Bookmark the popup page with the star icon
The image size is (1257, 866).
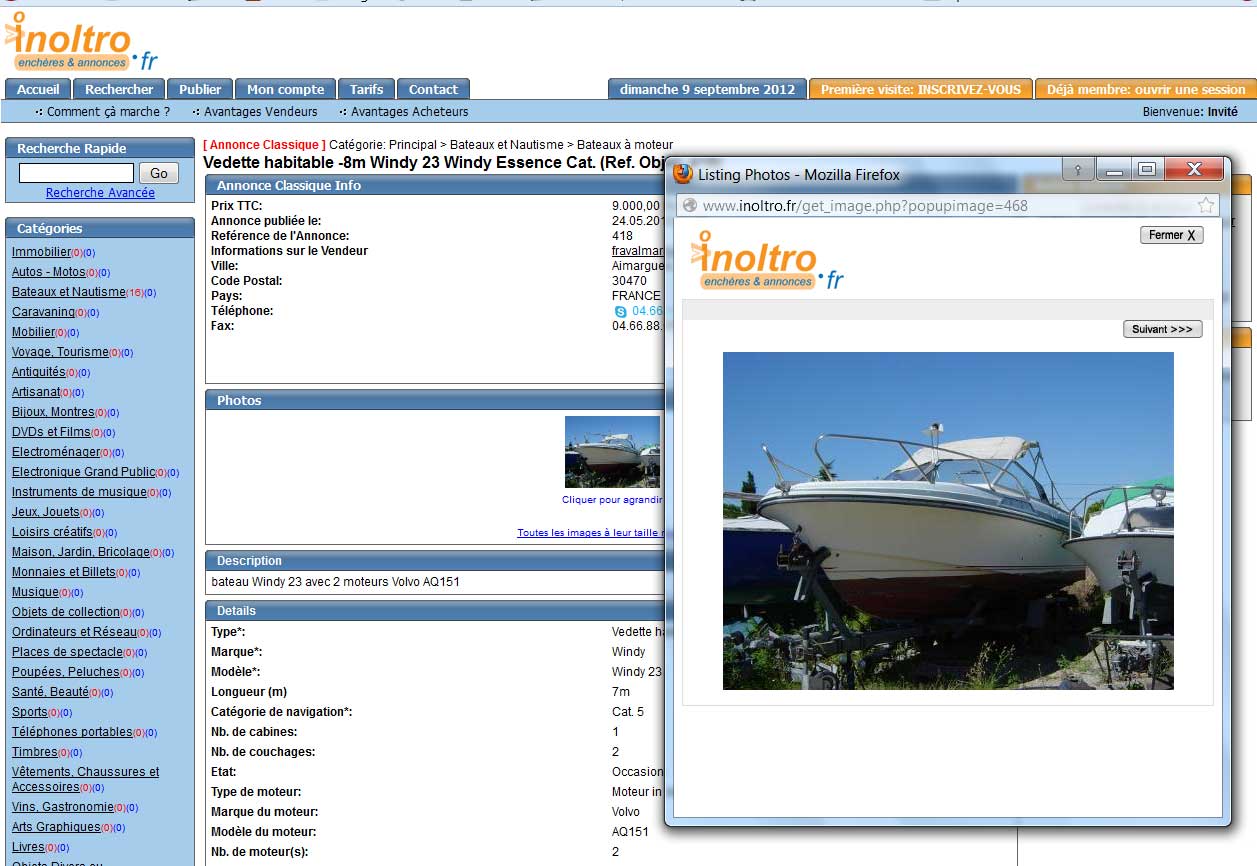pyautogui.click(x=1206, y=205)
